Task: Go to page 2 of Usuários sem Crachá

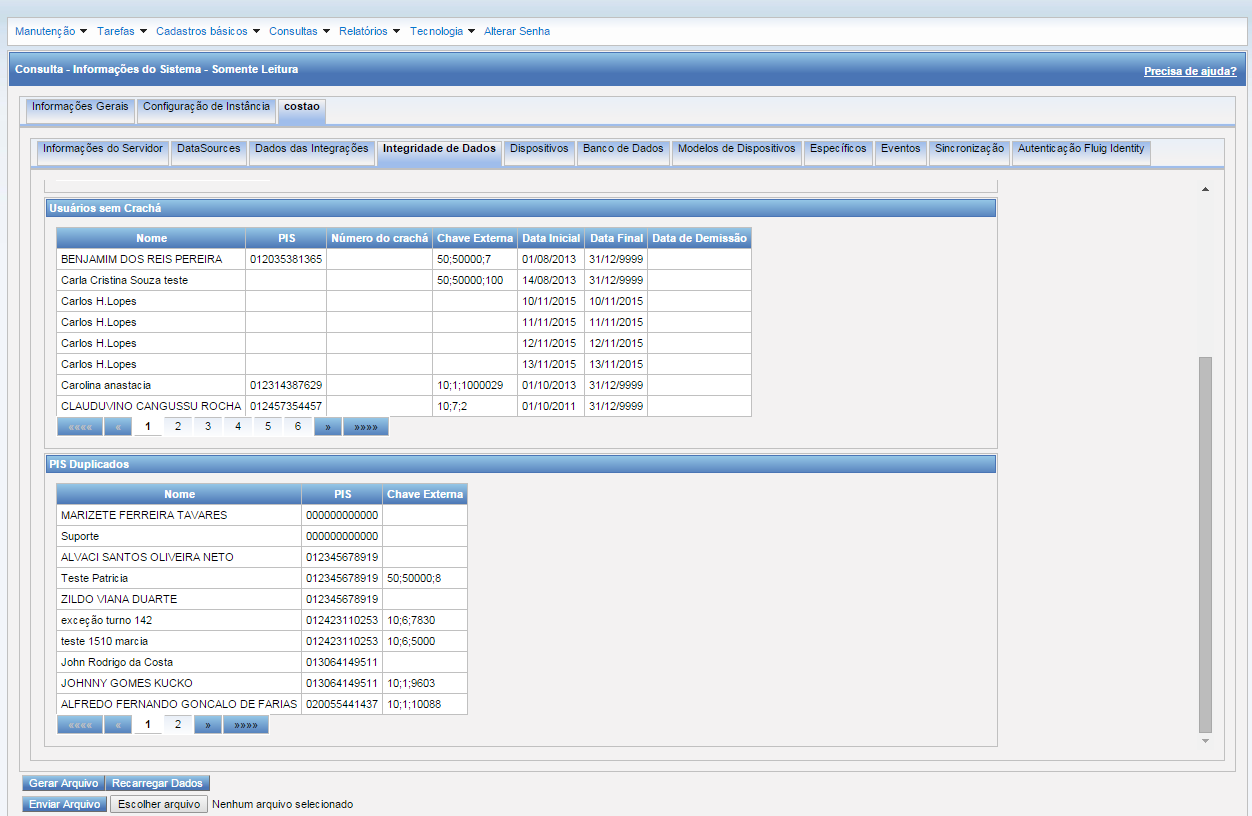Action: (177, 426)
